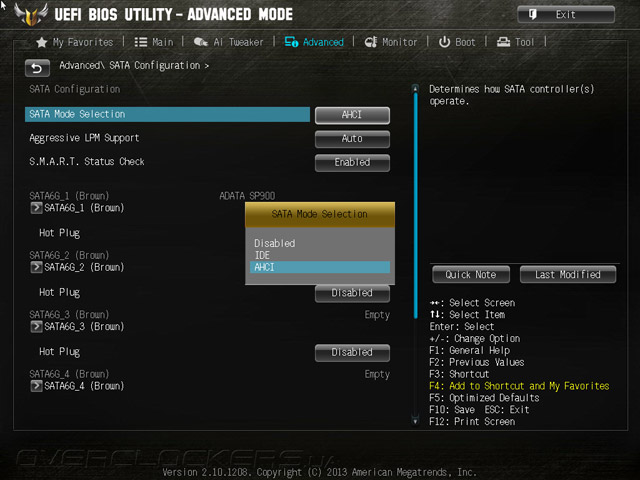Click the Boot tab power icon
This screenshot has width=640, height=480.
pos(444,42)
